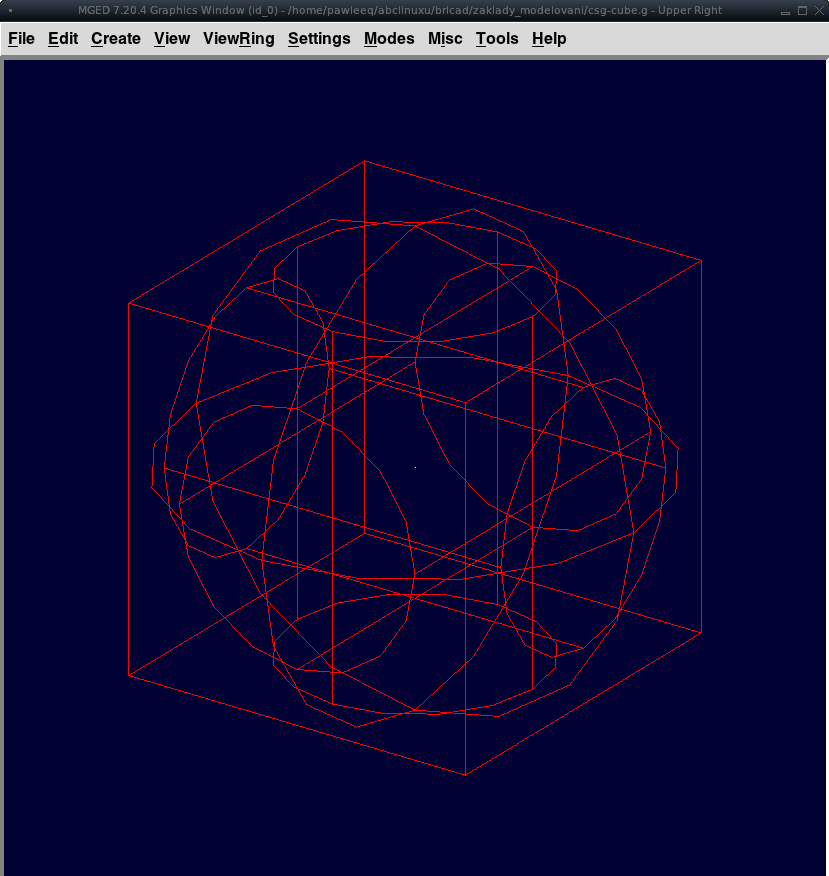
Task: Minimize the MGED Graphics Window
Action: (x=785, y=11)
